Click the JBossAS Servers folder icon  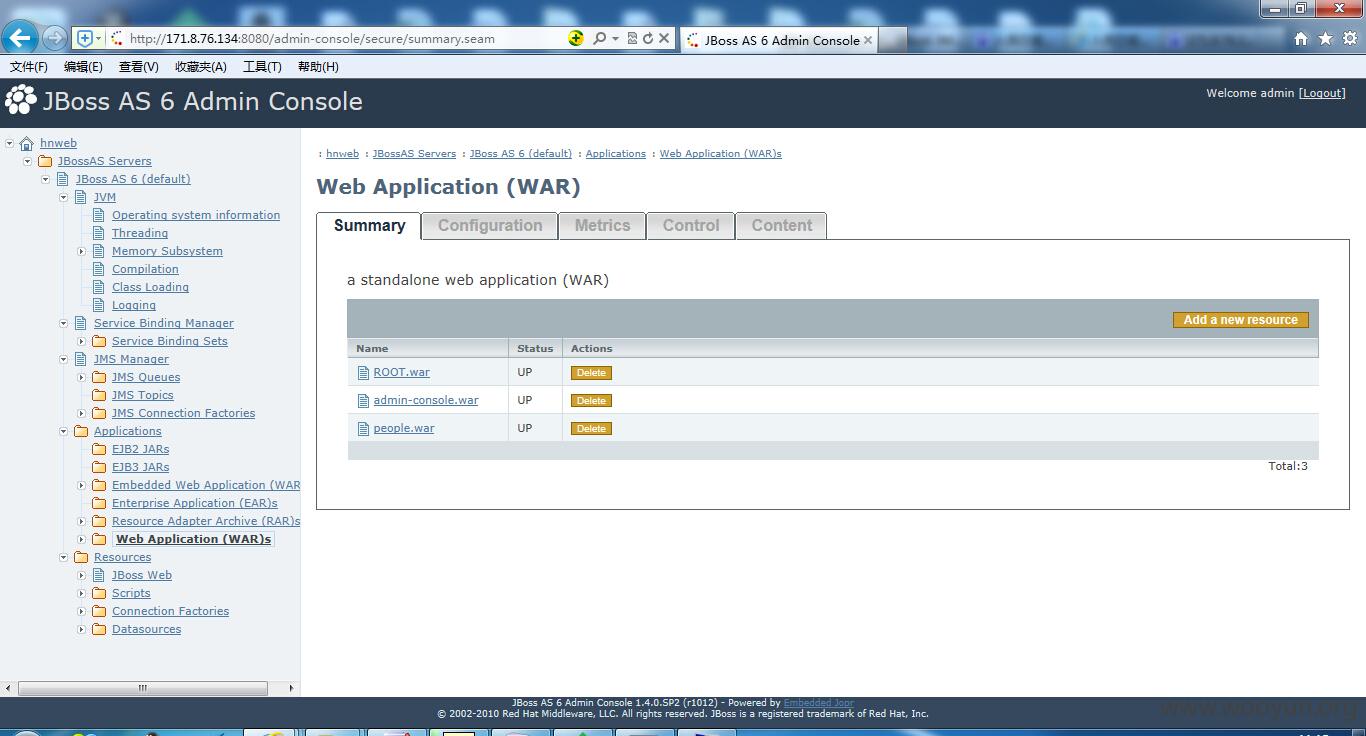45,162
